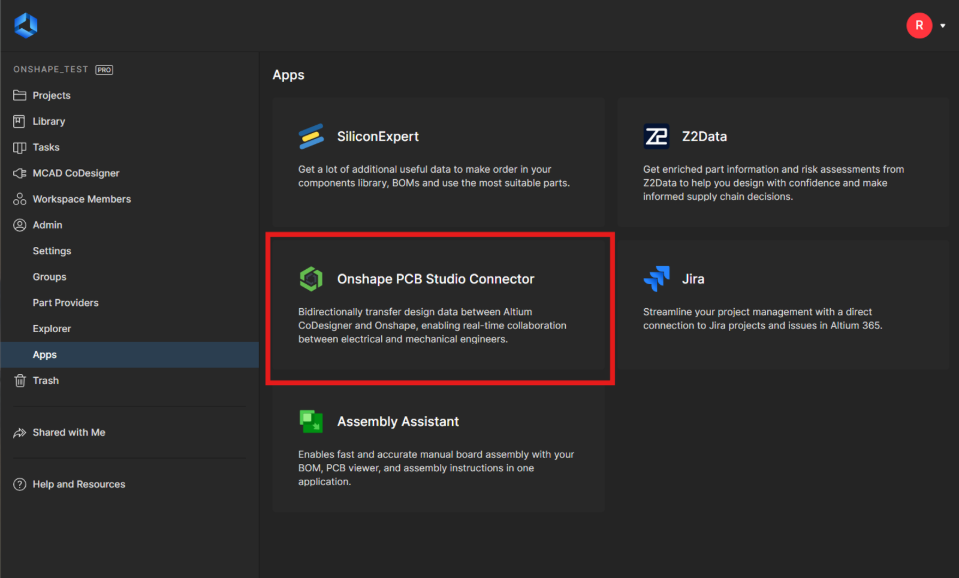Click the Jira description text
This screenshot has width=959, height=578.
tap(763, 319)
